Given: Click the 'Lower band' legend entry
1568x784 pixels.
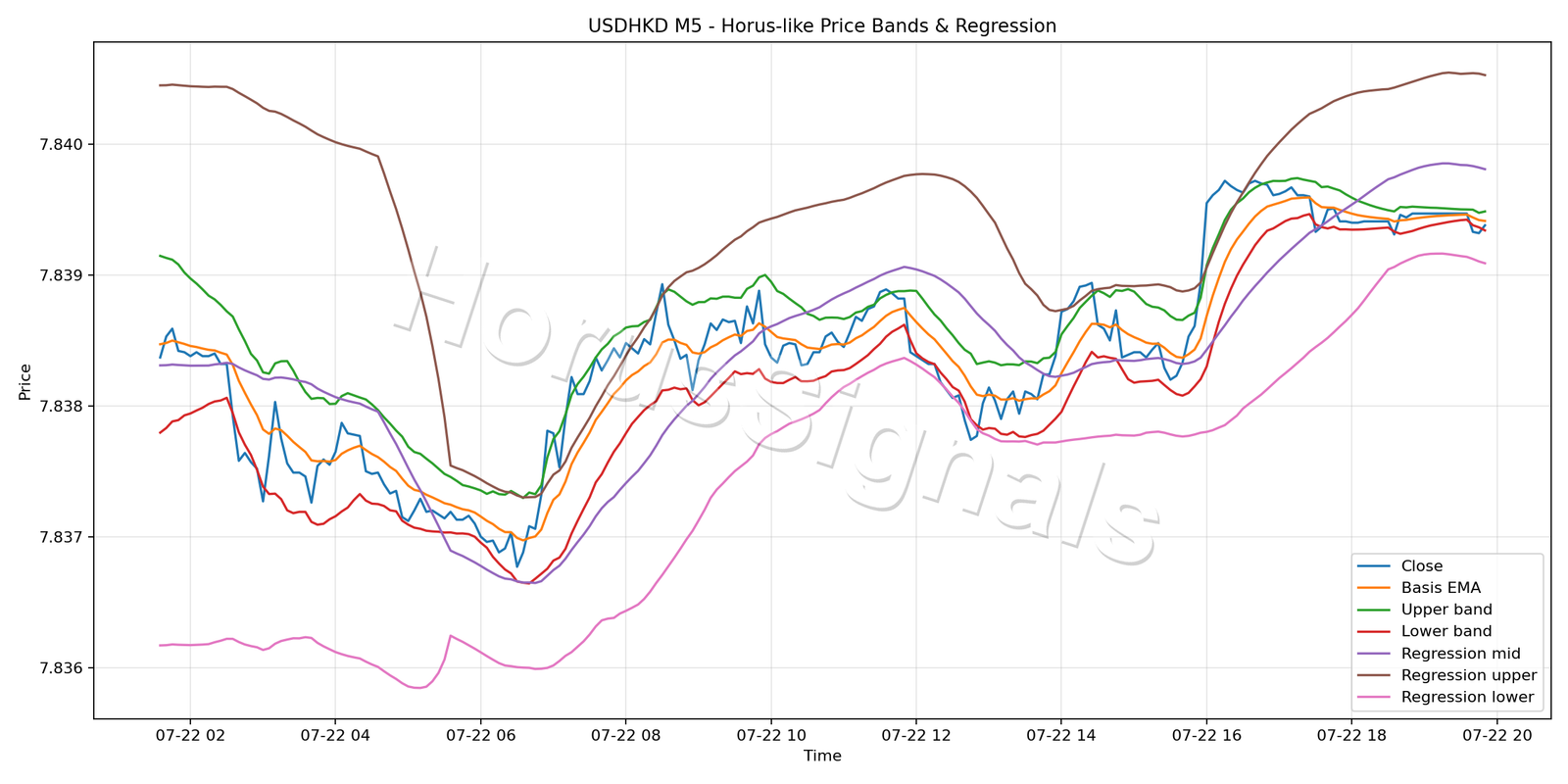Looking at the screenshot, I should point(1446,631).
